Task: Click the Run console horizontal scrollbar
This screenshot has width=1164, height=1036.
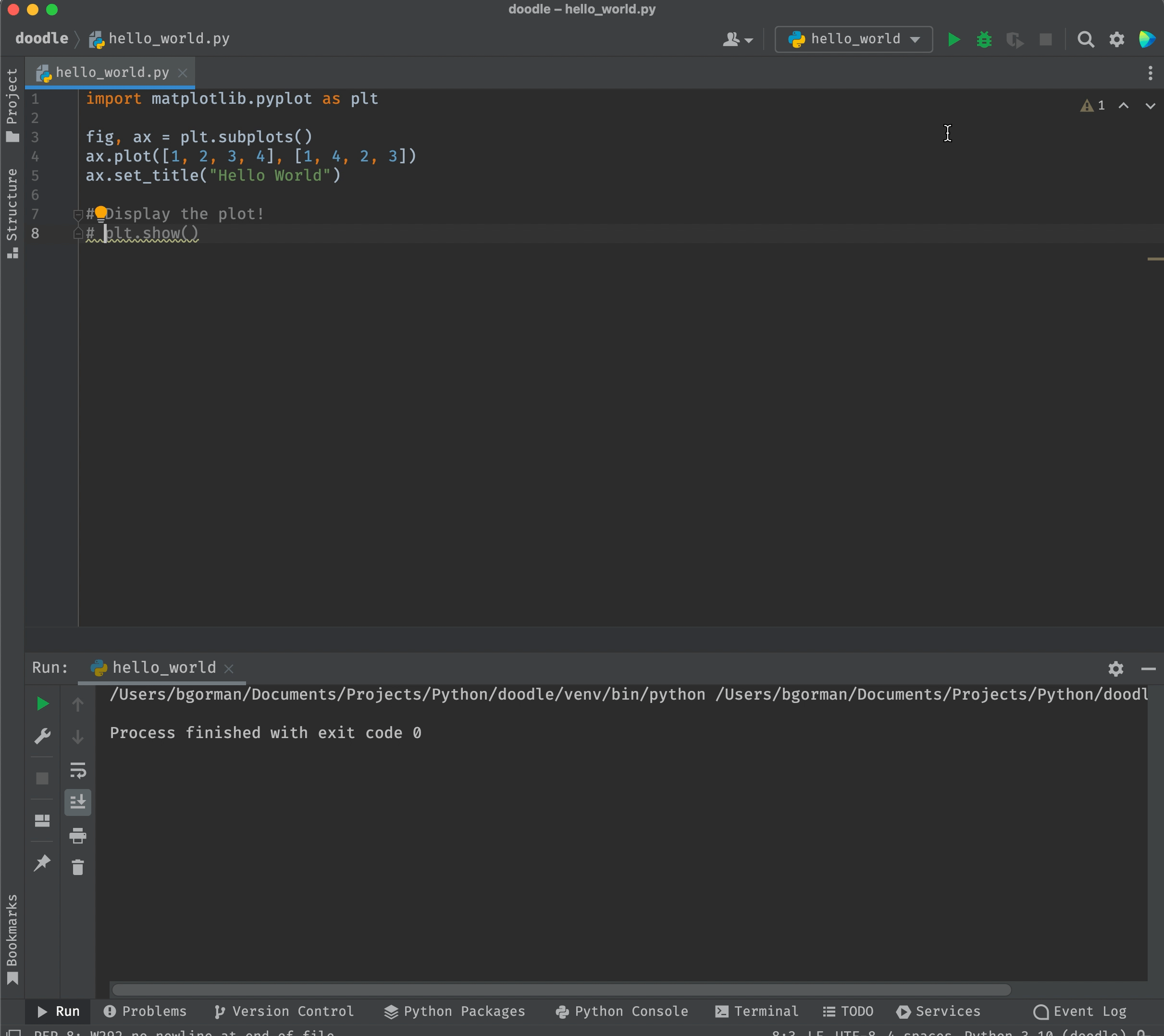Action: [x=561, y=990]
